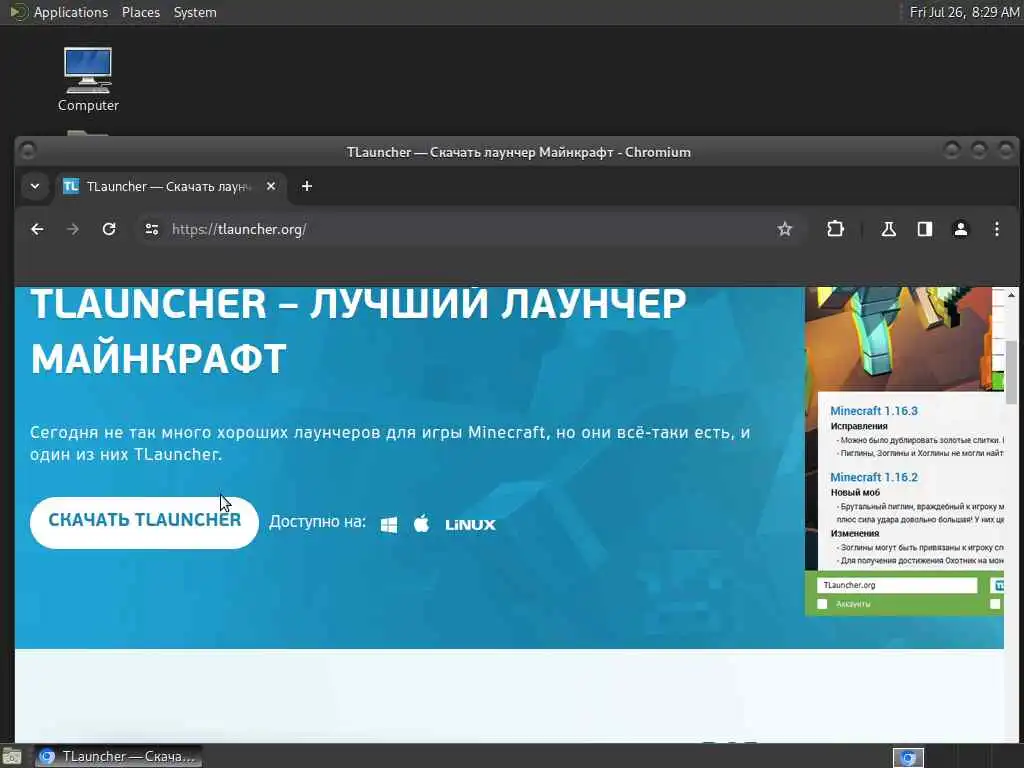Click the Apple platform icon
1024x768 pixels.
[422, 524]
